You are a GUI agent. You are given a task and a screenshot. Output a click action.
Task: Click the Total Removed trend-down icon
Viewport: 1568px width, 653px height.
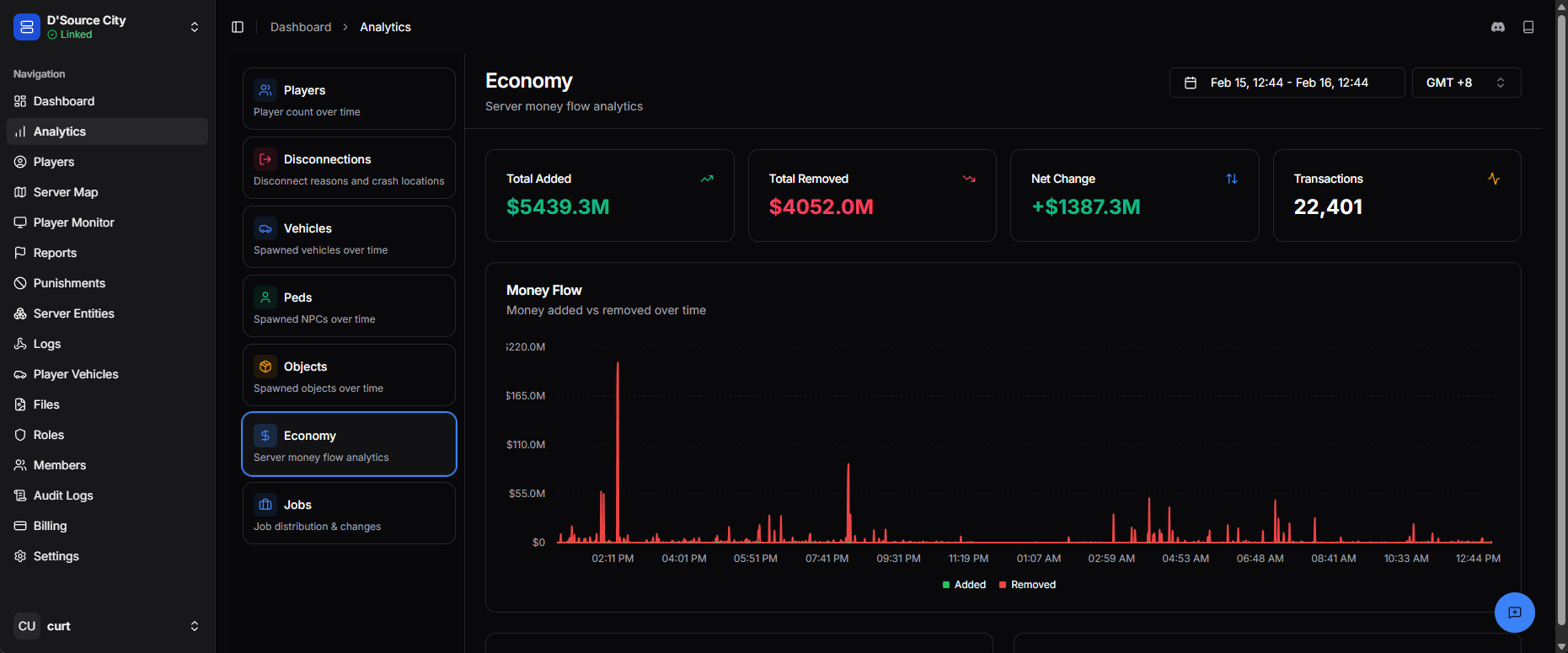pyautogui.click(x=969, y=179)
